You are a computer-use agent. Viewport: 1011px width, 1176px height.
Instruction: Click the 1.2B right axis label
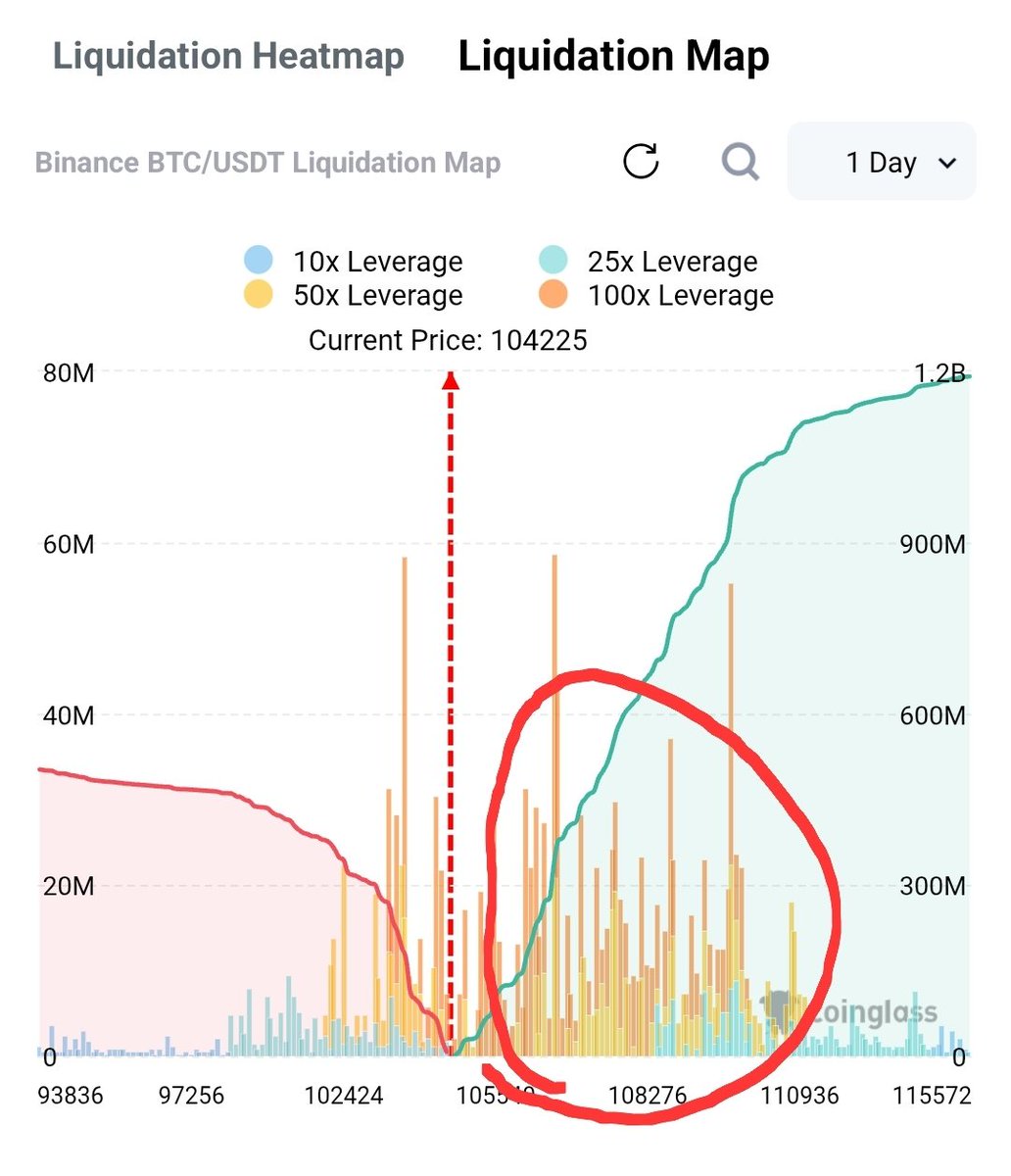[x=939, y=372]
